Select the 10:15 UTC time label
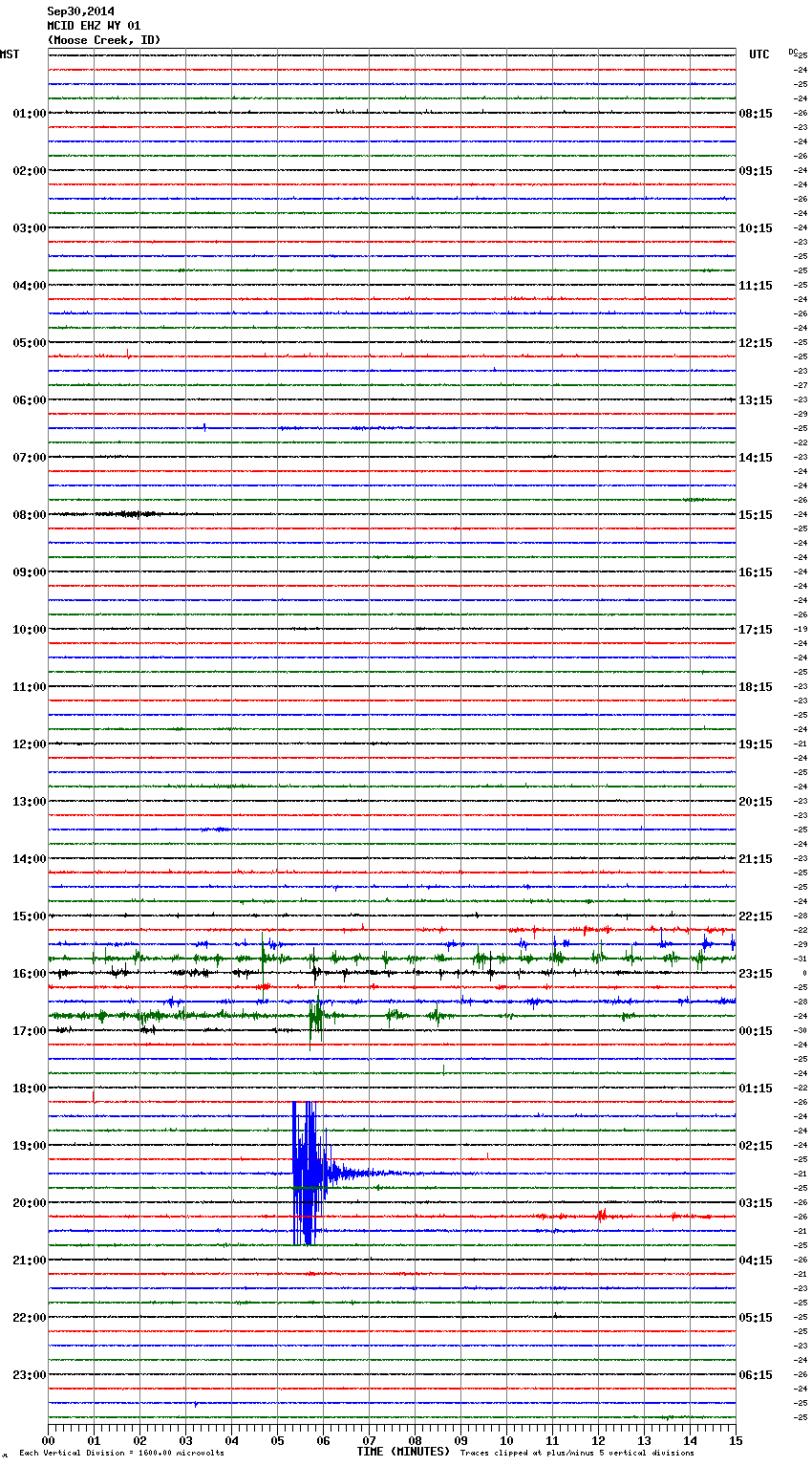 click(756, 228)
